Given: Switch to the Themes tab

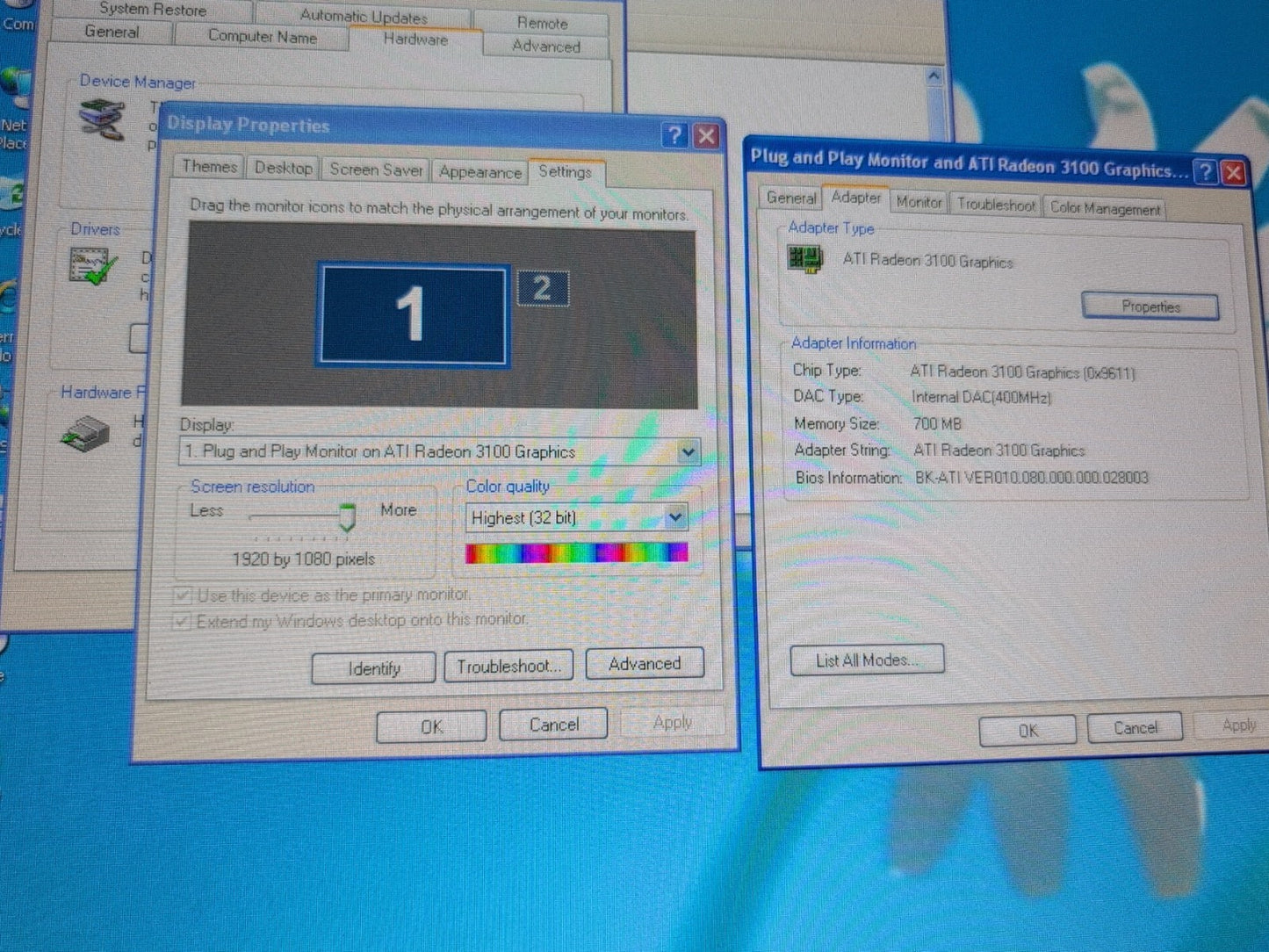Looking at the screenshot, I should click(209, 167).
